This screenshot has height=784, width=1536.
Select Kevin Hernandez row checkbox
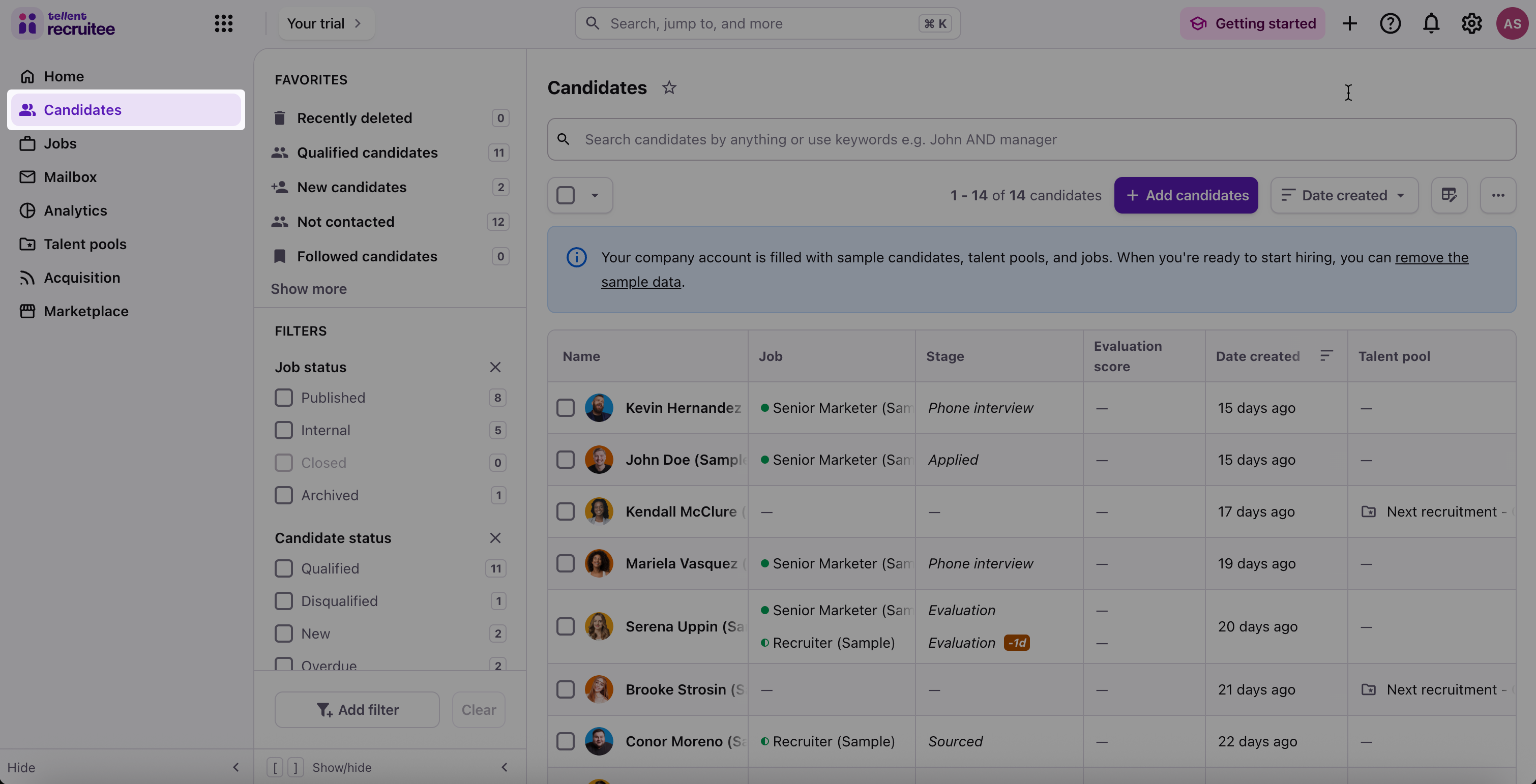[x=565, y=408]
